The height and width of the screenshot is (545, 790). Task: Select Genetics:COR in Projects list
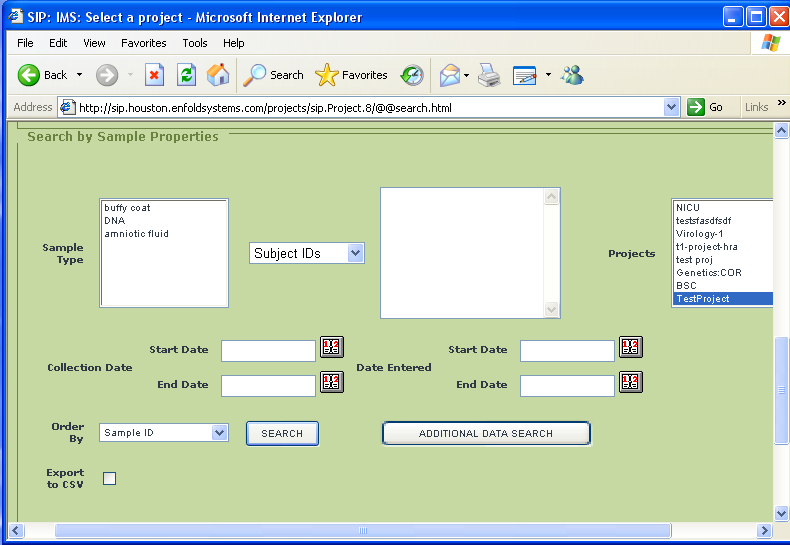pyautogui.click(x=723, y=272)
